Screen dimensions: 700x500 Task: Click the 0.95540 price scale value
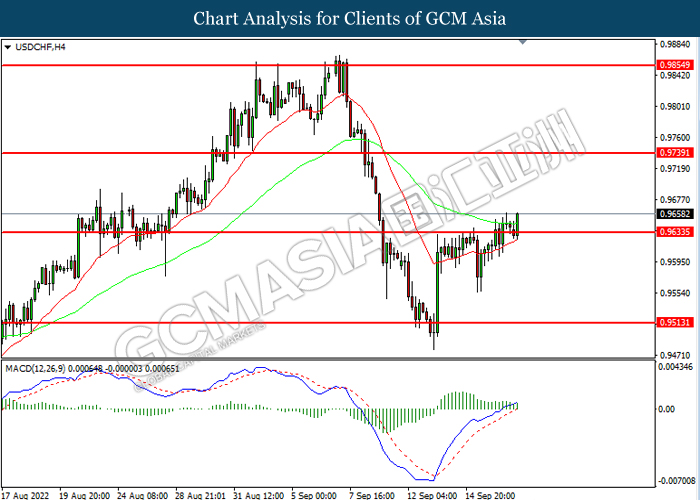pyautogui.click(x=675, y=293)
